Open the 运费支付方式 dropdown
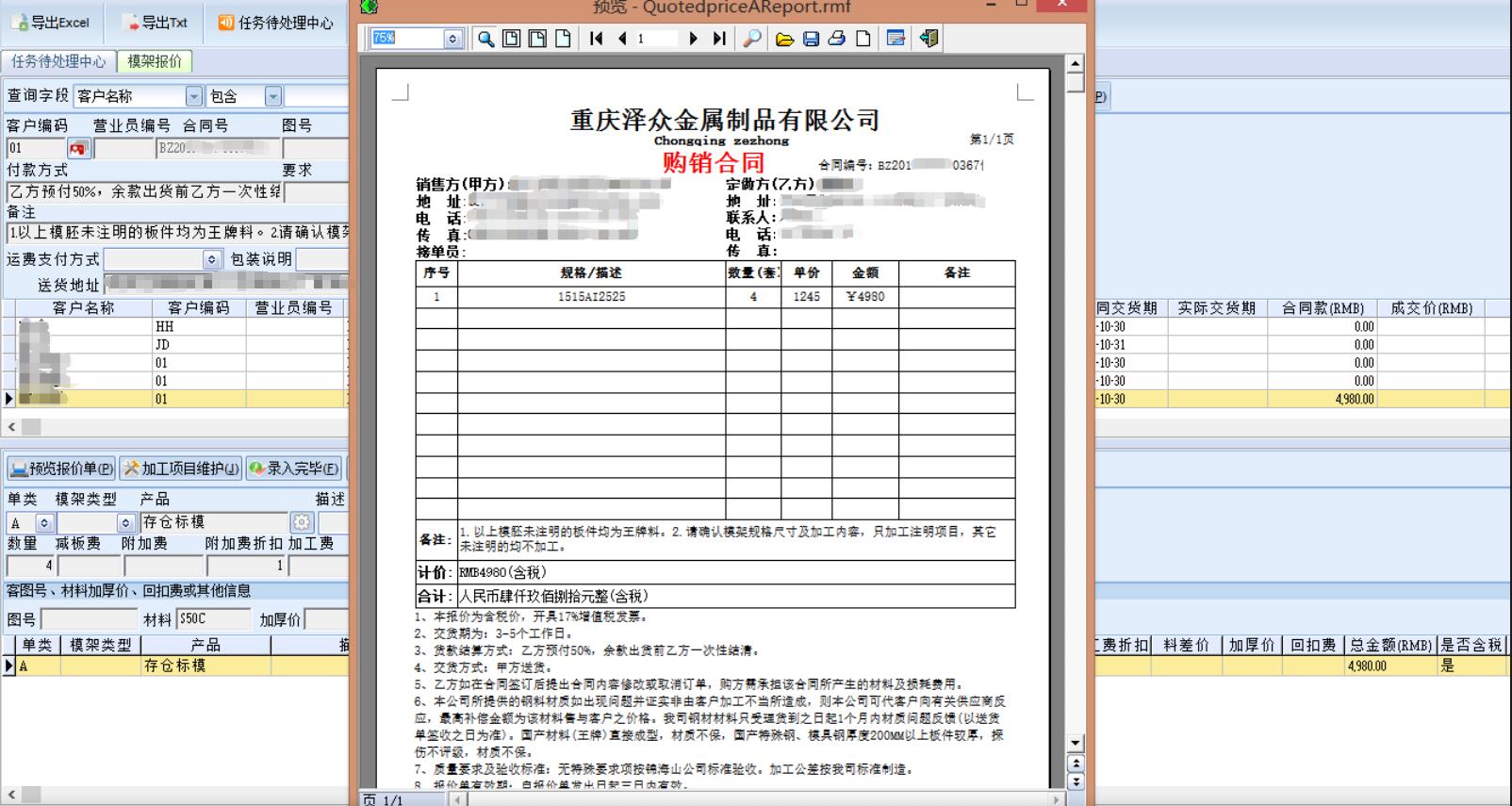 point(212,259)
